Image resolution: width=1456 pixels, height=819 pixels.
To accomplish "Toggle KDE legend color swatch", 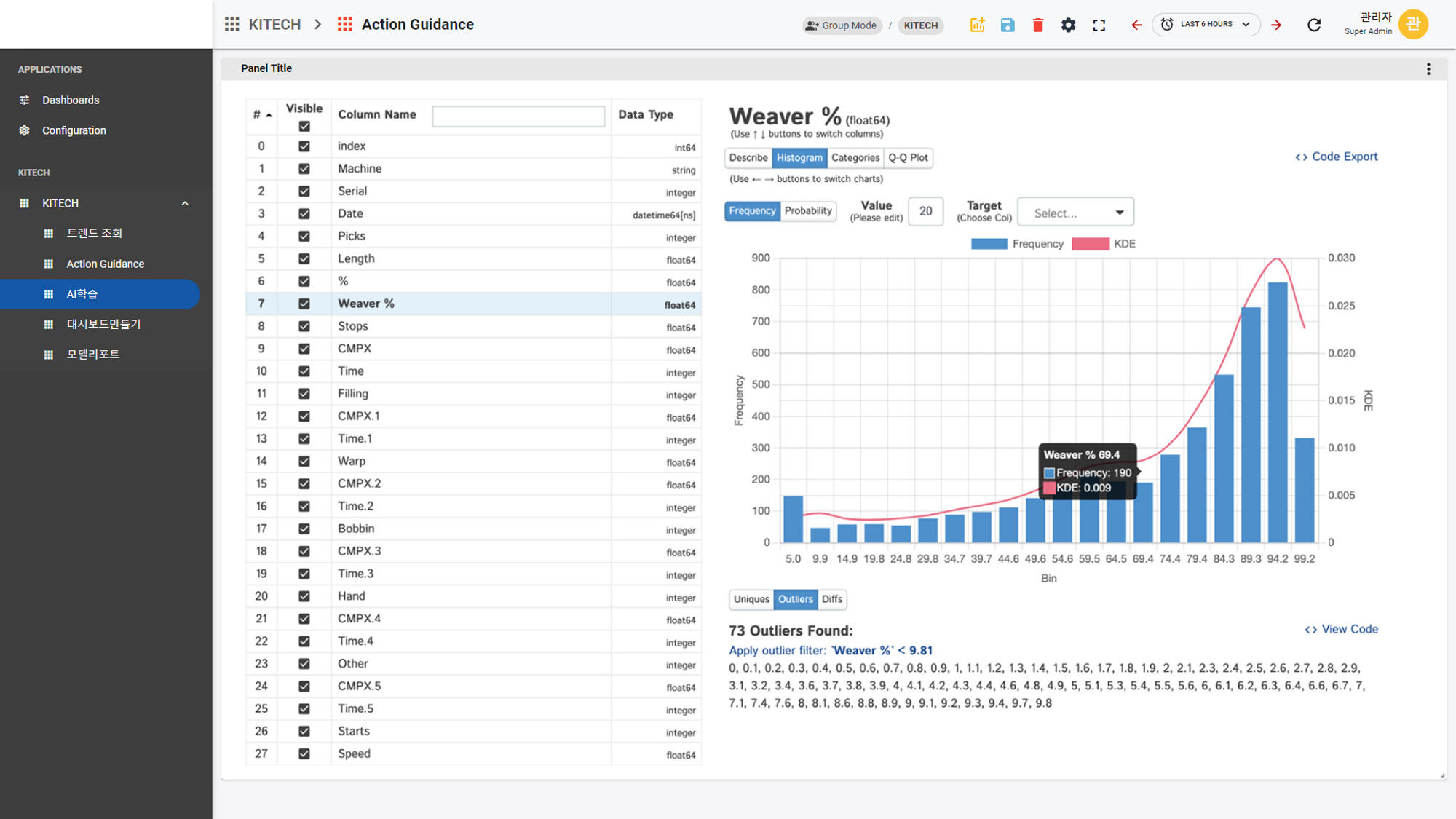I will [1090, 244].
